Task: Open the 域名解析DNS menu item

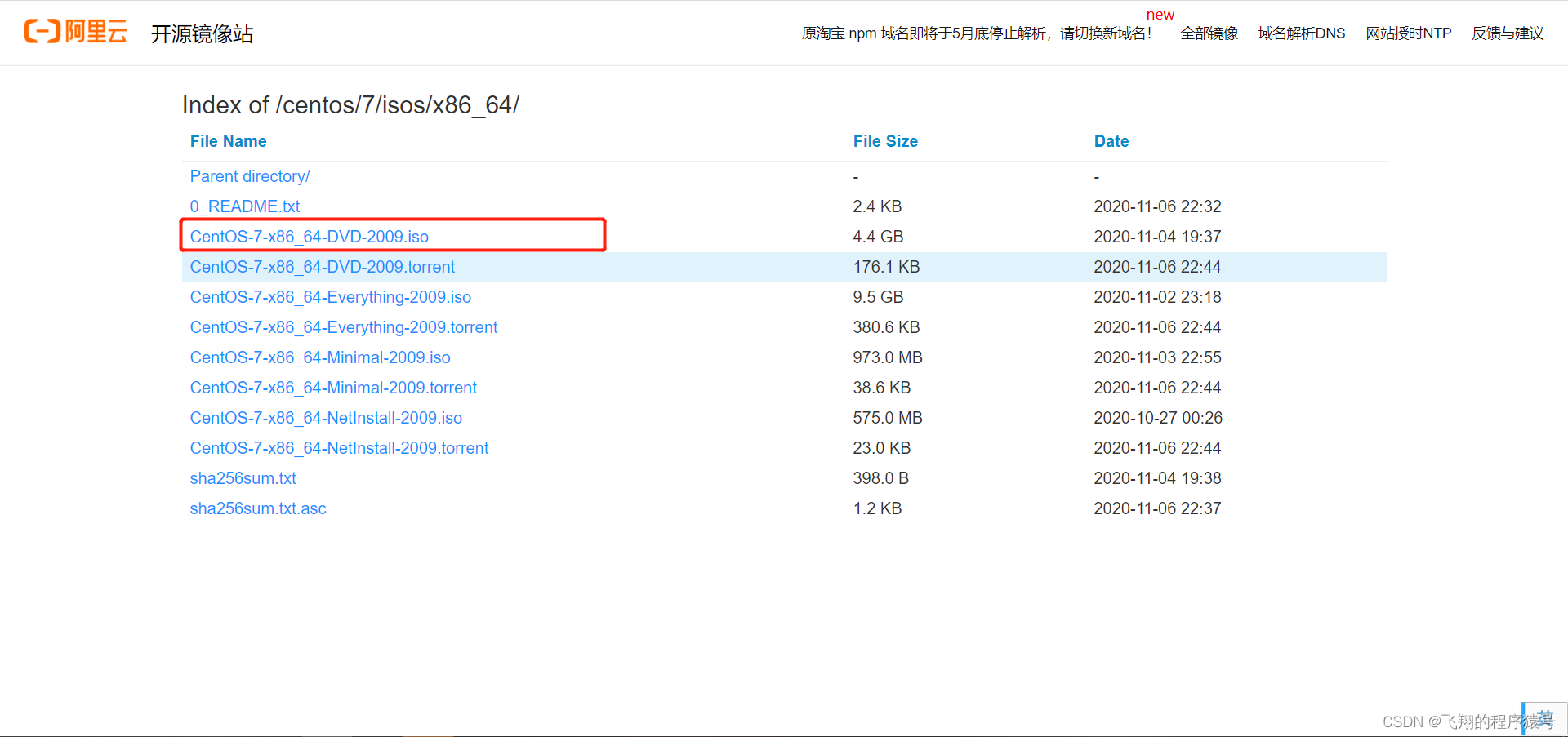Action: click(x=1301, y=33)
